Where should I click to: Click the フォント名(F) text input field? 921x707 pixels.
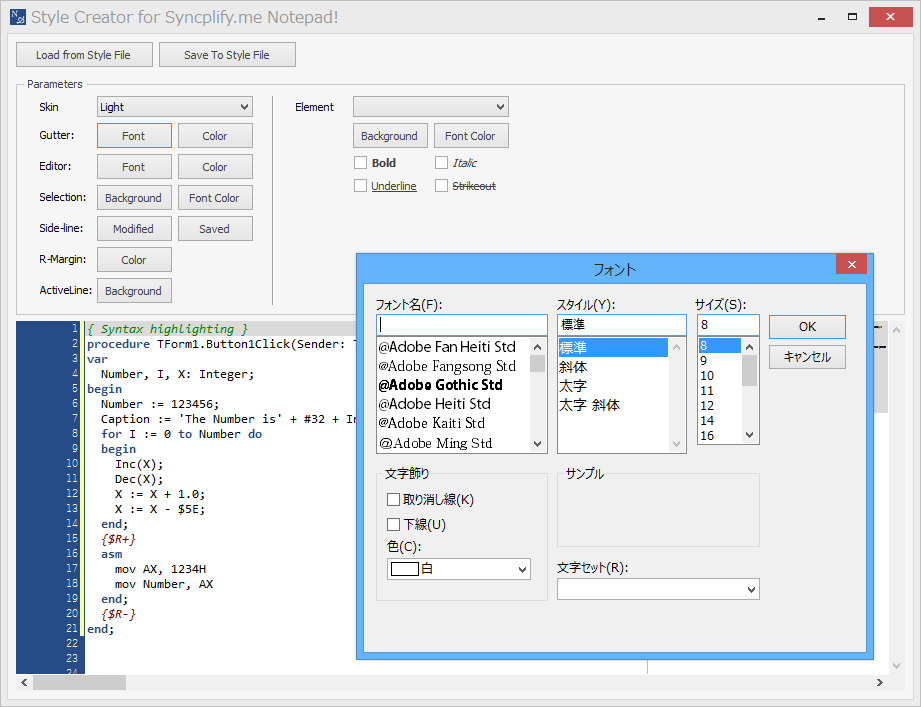click(462, 325)
